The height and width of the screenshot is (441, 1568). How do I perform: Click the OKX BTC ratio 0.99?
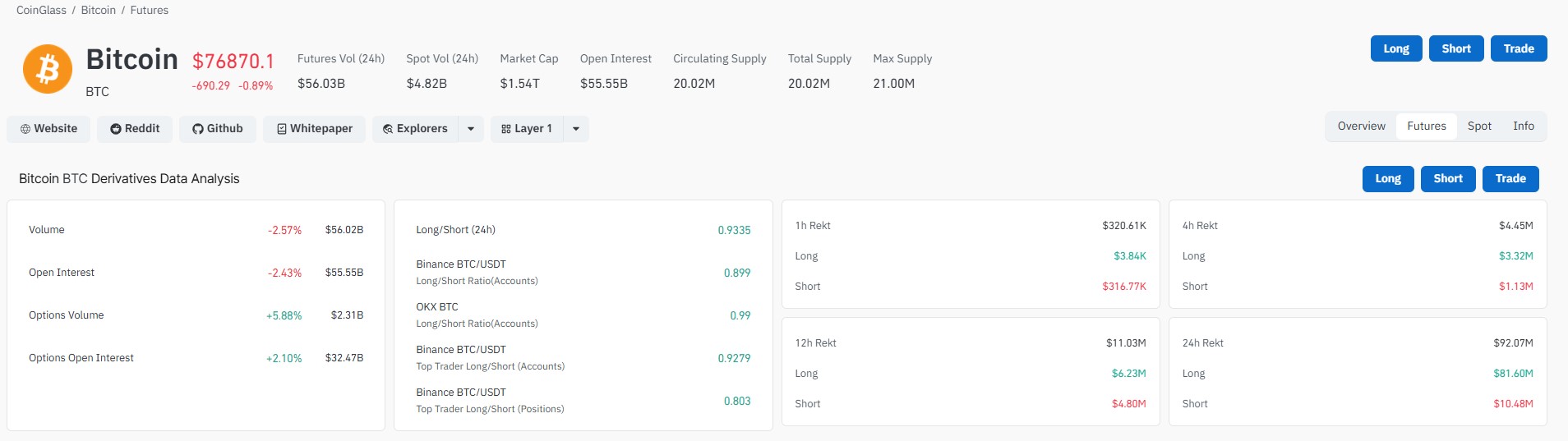[740, 315]
